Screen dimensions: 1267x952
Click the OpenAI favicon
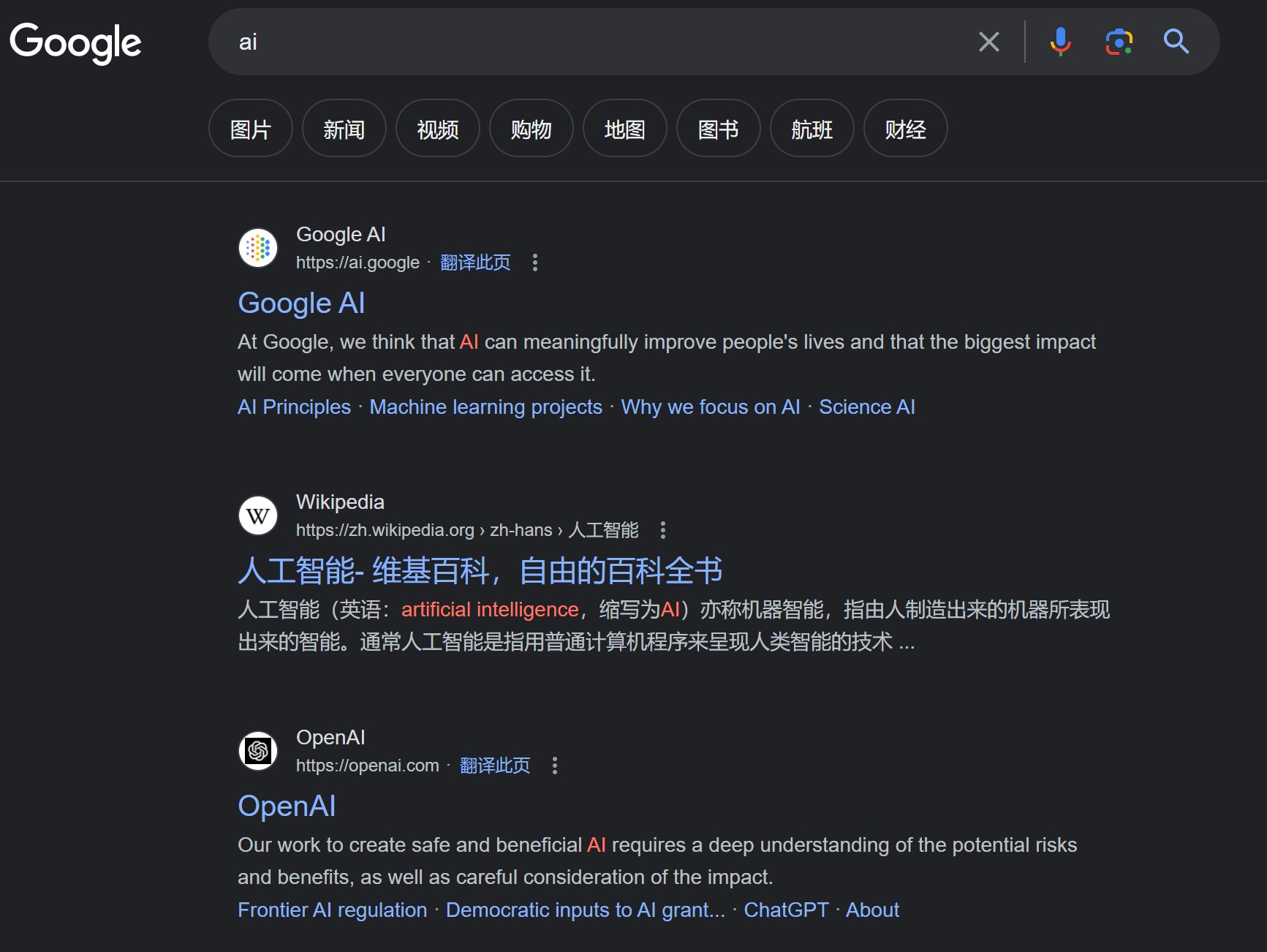(x=258, y=751)
